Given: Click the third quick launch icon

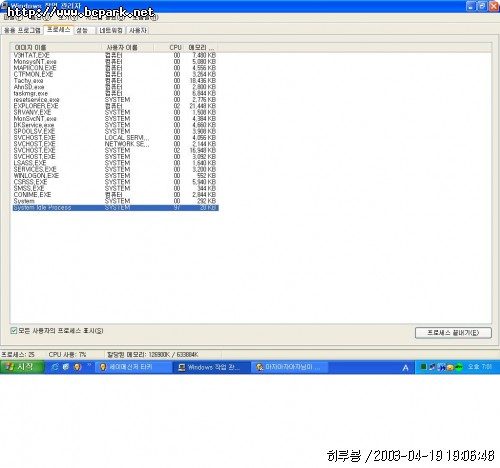Looking at the screenshot, I should tap(77, 367).
